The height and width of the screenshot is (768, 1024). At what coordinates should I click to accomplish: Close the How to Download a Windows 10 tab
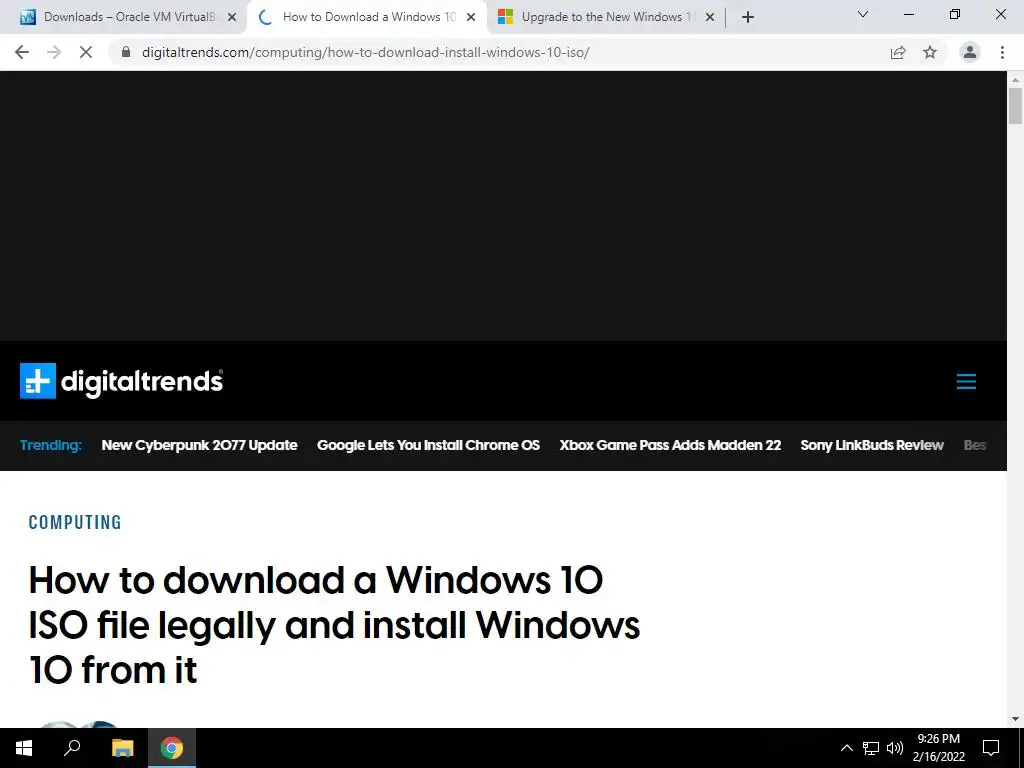pos(471,17)
